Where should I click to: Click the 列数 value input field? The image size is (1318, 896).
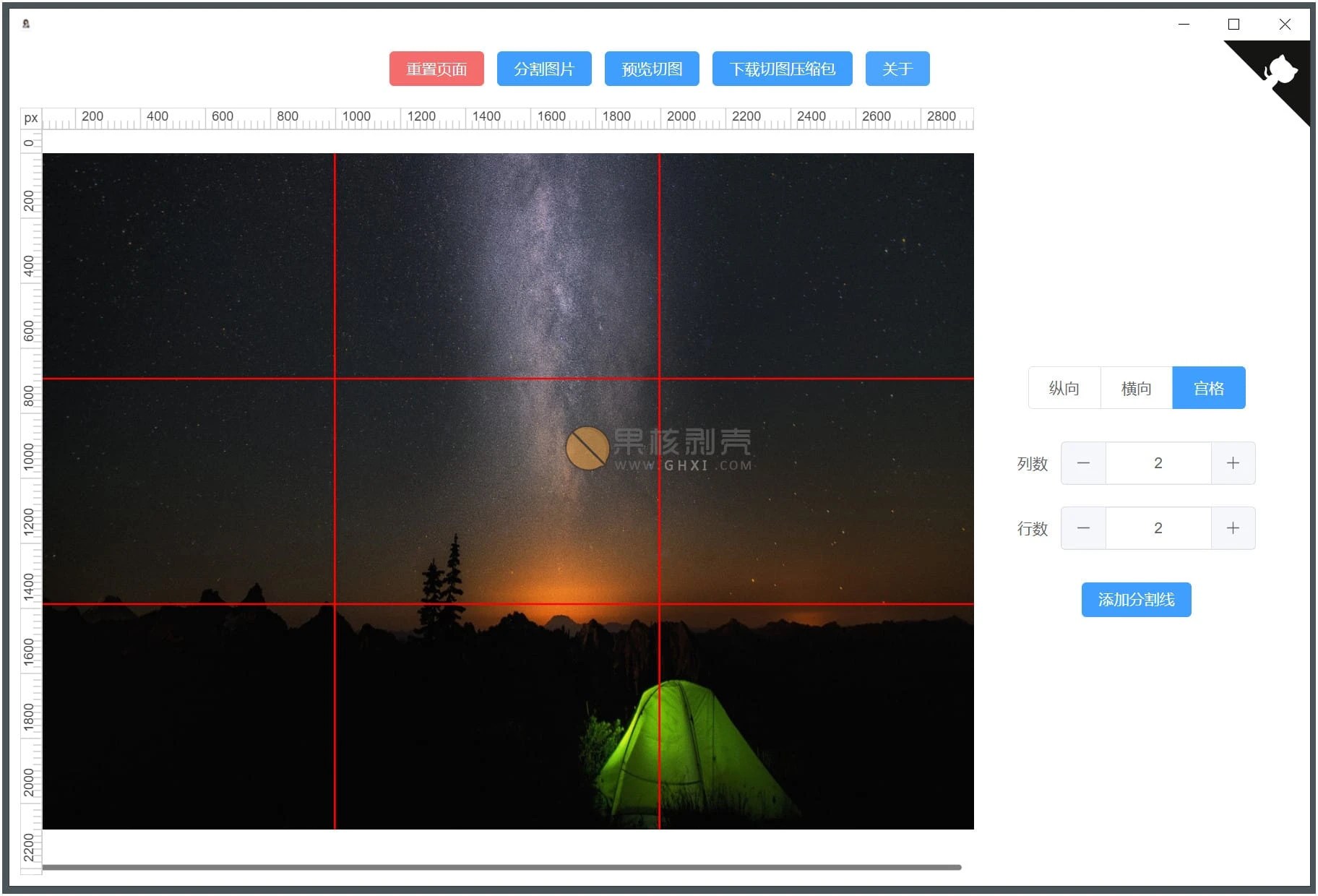pos(1158,463)
